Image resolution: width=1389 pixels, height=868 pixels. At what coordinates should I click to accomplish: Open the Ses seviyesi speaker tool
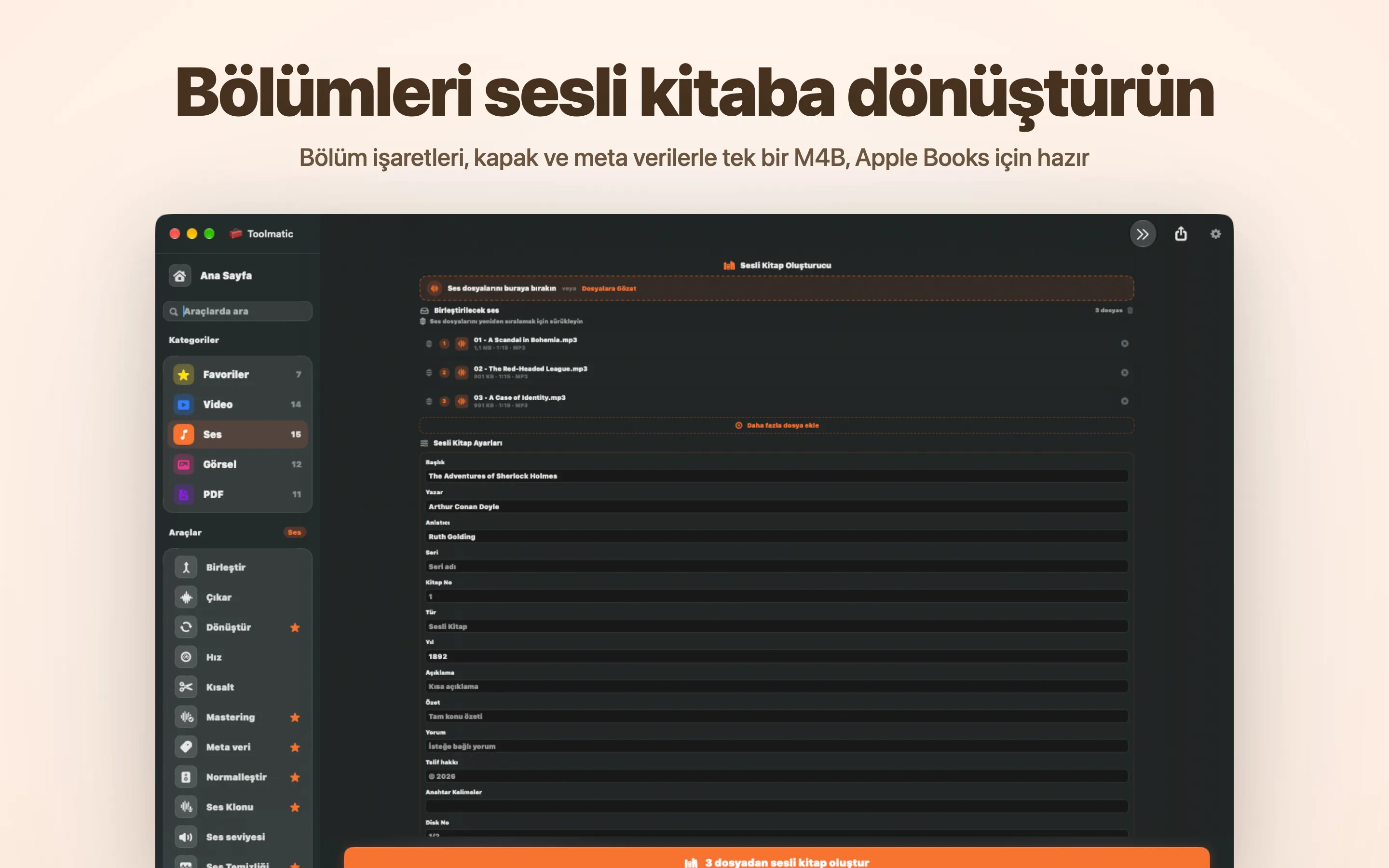pyautogui.click(x=238, y=837)
